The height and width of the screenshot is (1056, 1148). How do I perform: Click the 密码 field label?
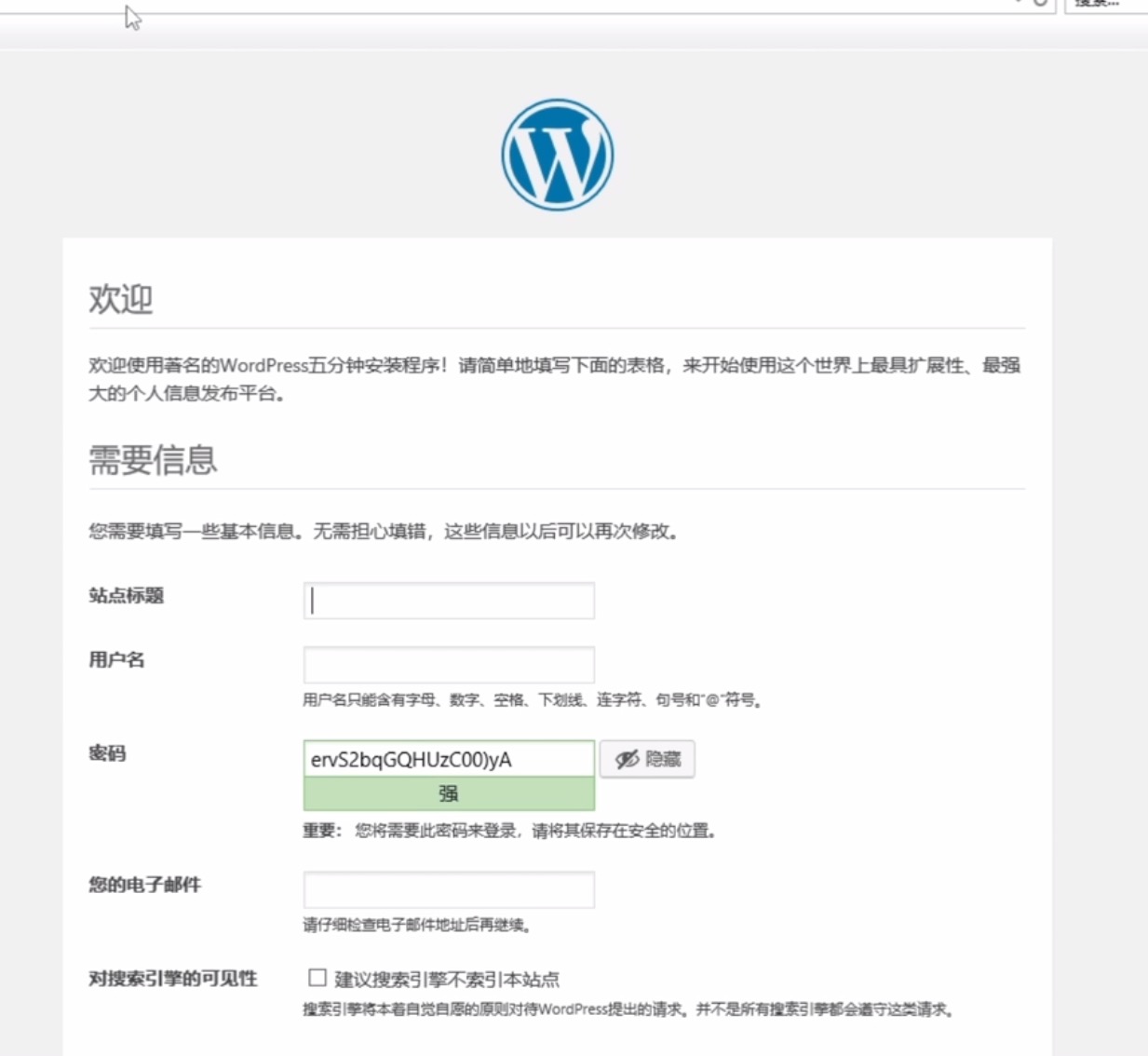click(x=107, y=753)
